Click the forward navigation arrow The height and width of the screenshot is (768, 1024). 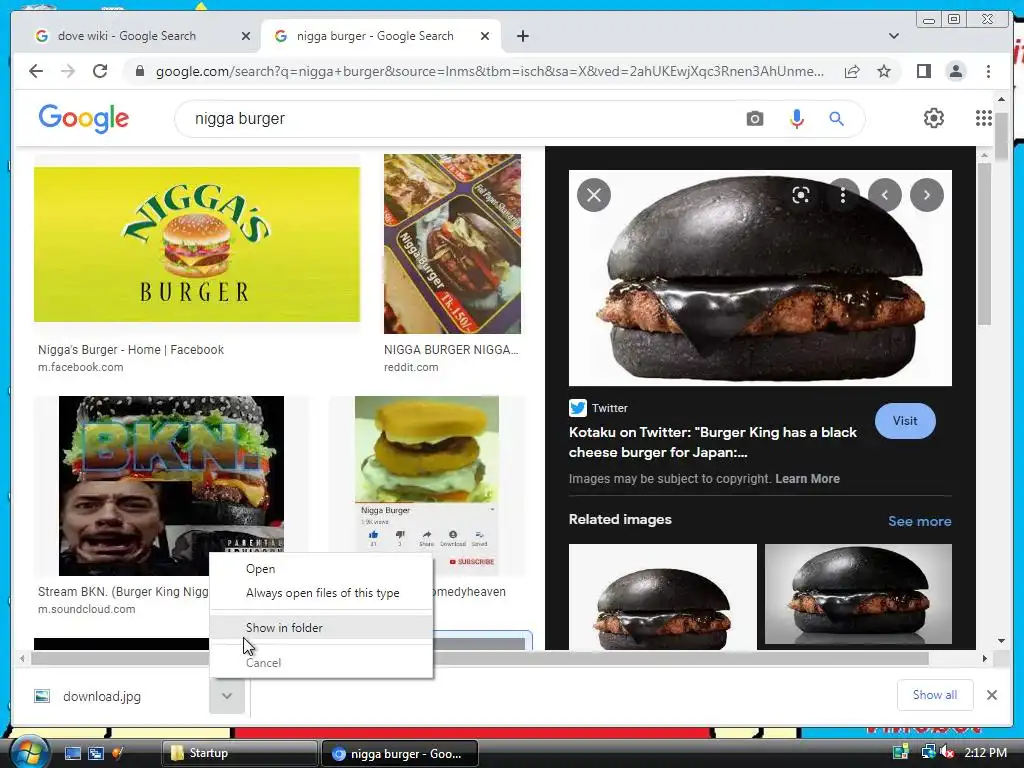pyautogui.click(x=68, y=71)
